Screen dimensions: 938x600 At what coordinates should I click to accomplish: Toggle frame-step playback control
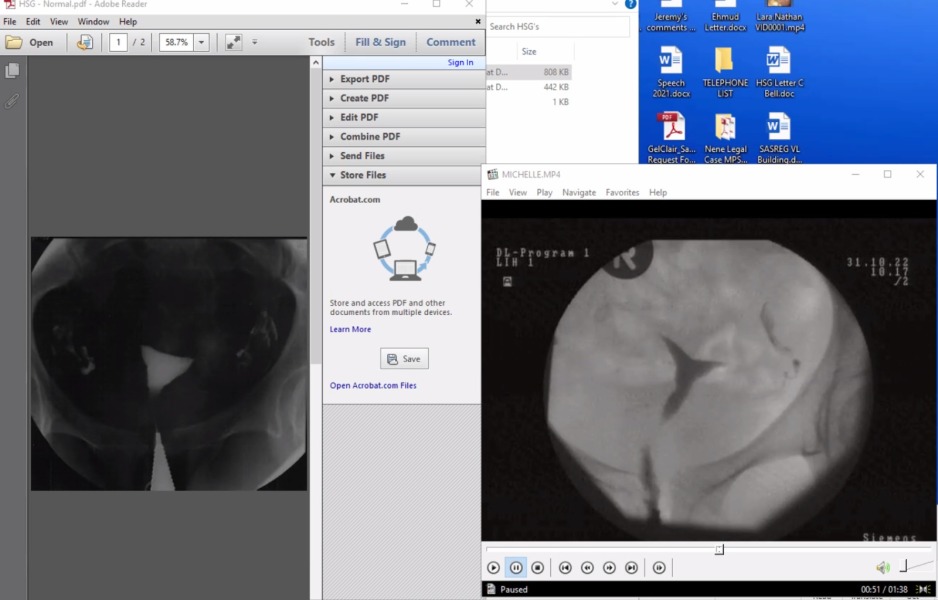(659, 567)
